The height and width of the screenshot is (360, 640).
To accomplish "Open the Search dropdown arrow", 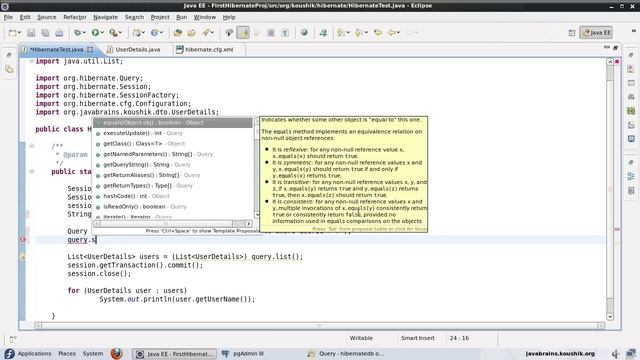I will 213,33.
